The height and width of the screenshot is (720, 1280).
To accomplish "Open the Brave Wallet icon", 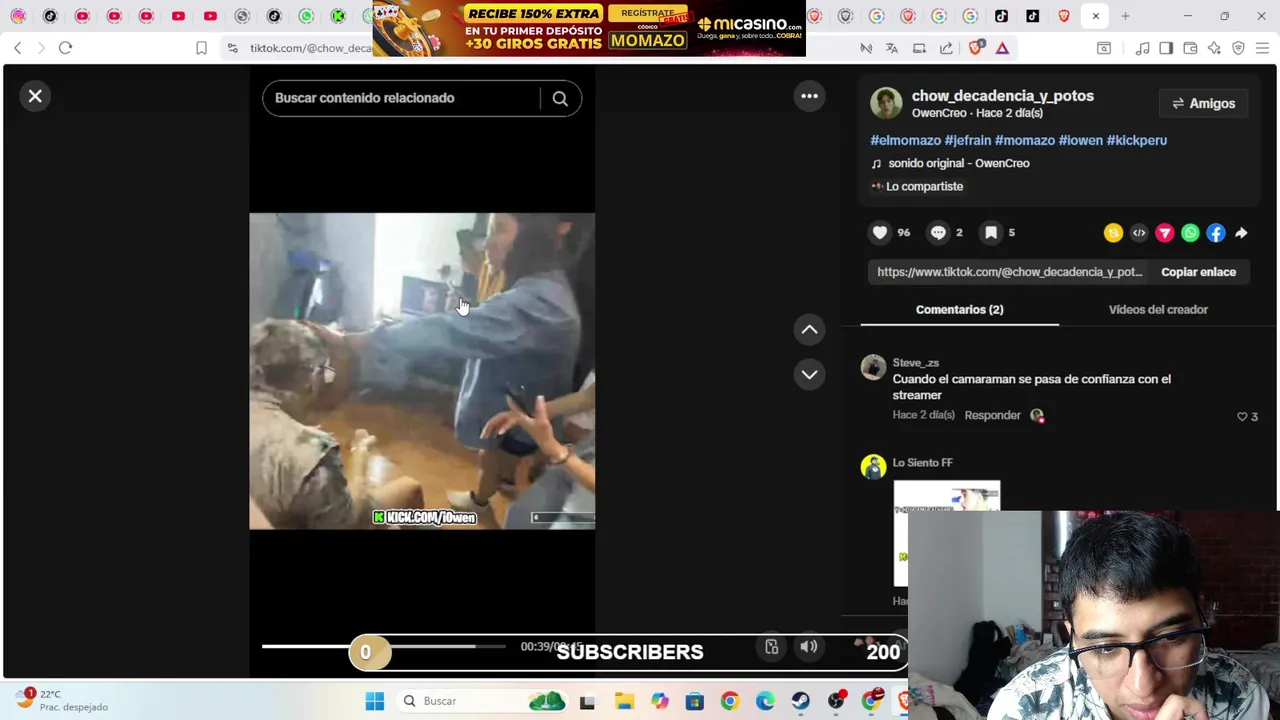I will coord(1190,48).
